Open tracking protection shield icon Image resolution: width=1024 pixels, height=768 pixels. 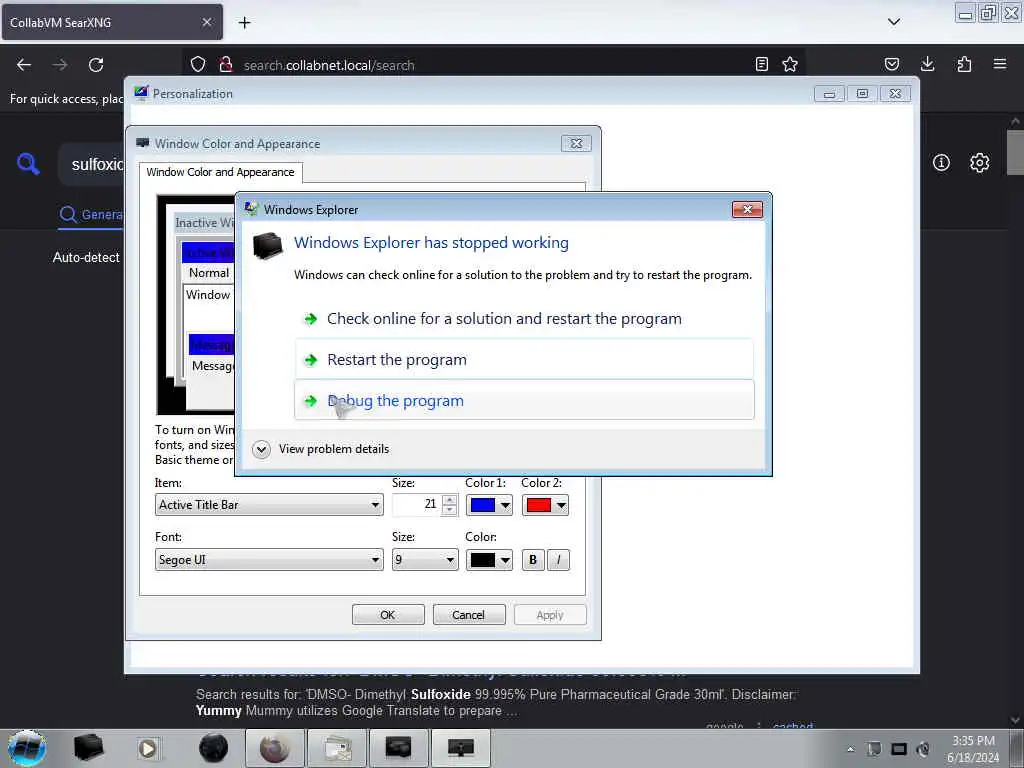coord(198,64)
